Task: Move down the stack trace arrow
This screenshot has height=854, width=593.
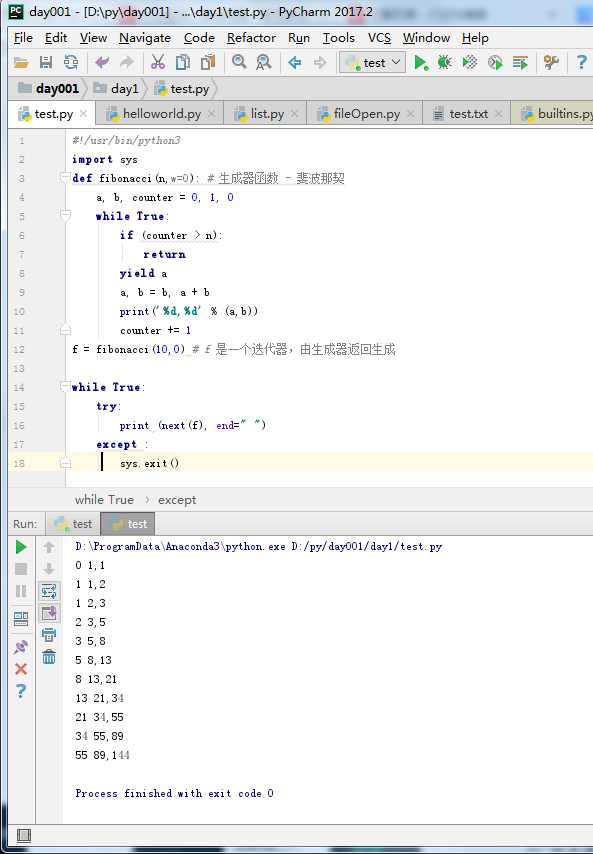Action: tap(48, 569)
